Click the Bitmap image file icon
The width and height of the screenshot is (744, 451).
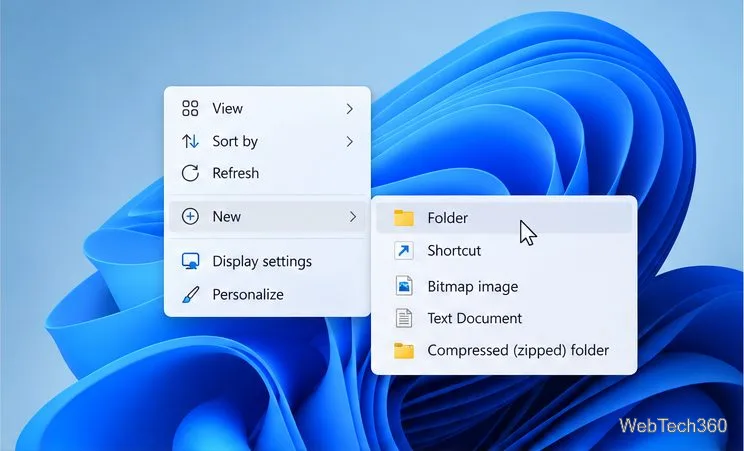(x=404, y=286)
